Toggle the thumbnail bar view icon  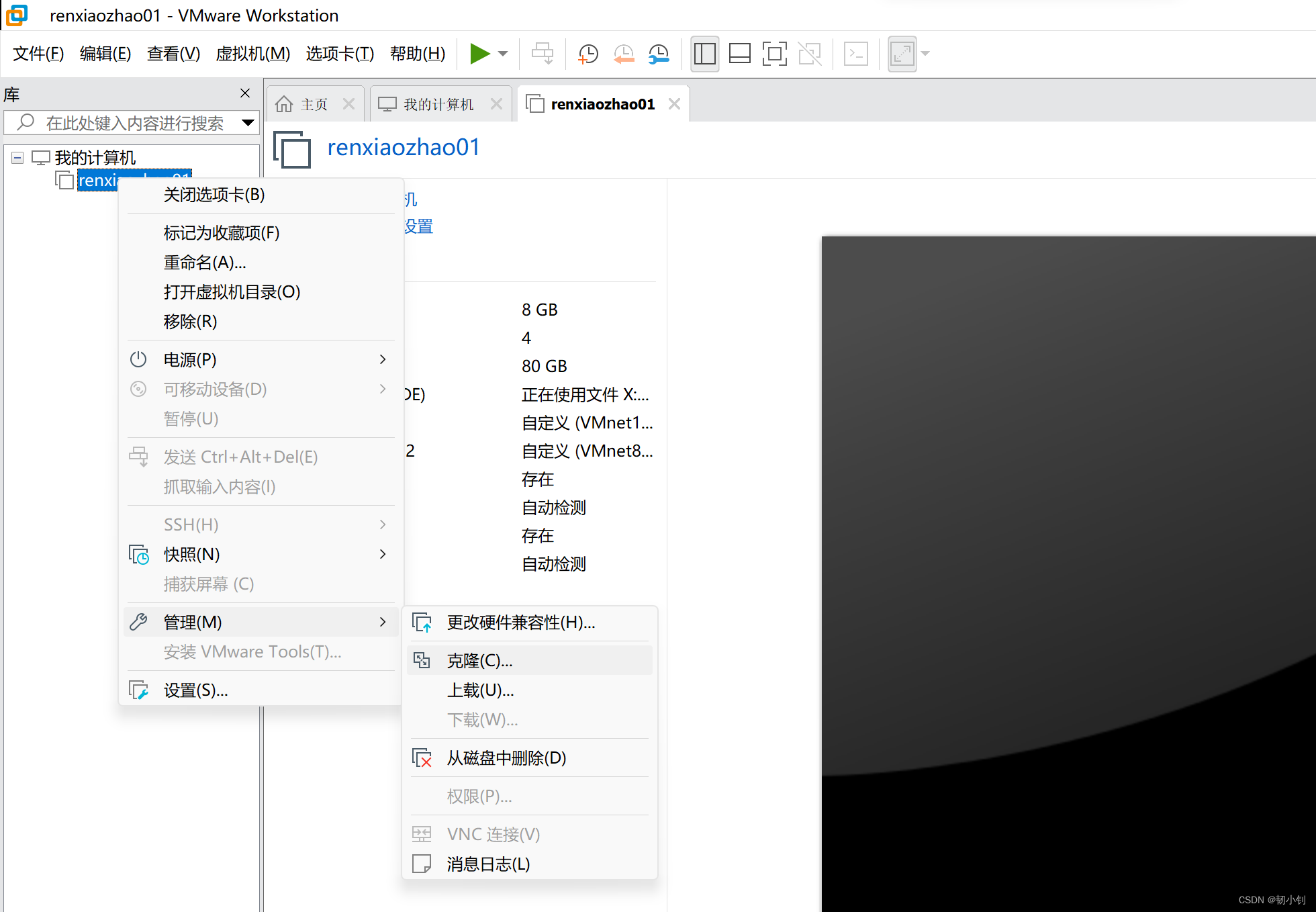click(x=739, y=54)
